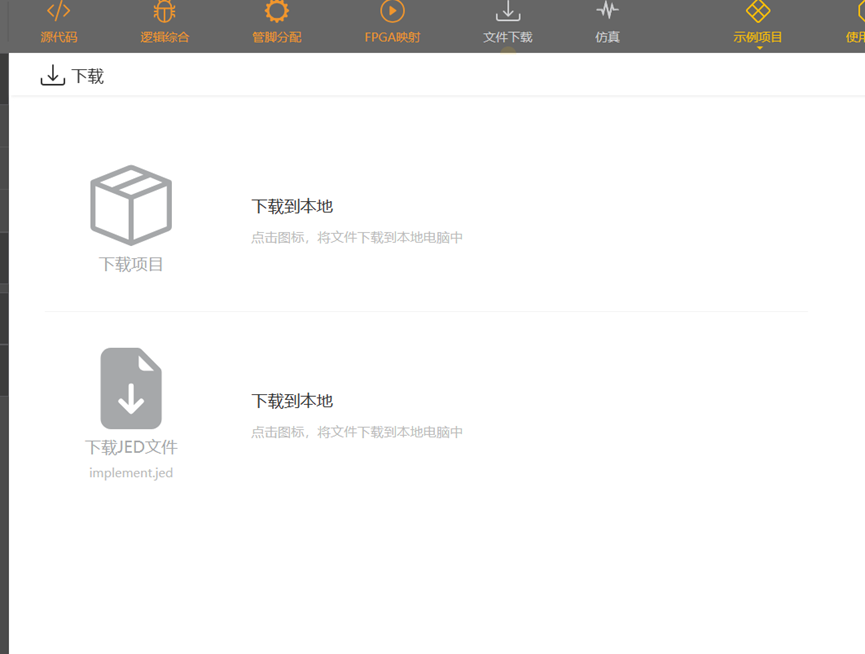Select the 文件下载 tab label
Image resolution: width=865 pixels, height=654 pixels.
click(x=508, y=37)
